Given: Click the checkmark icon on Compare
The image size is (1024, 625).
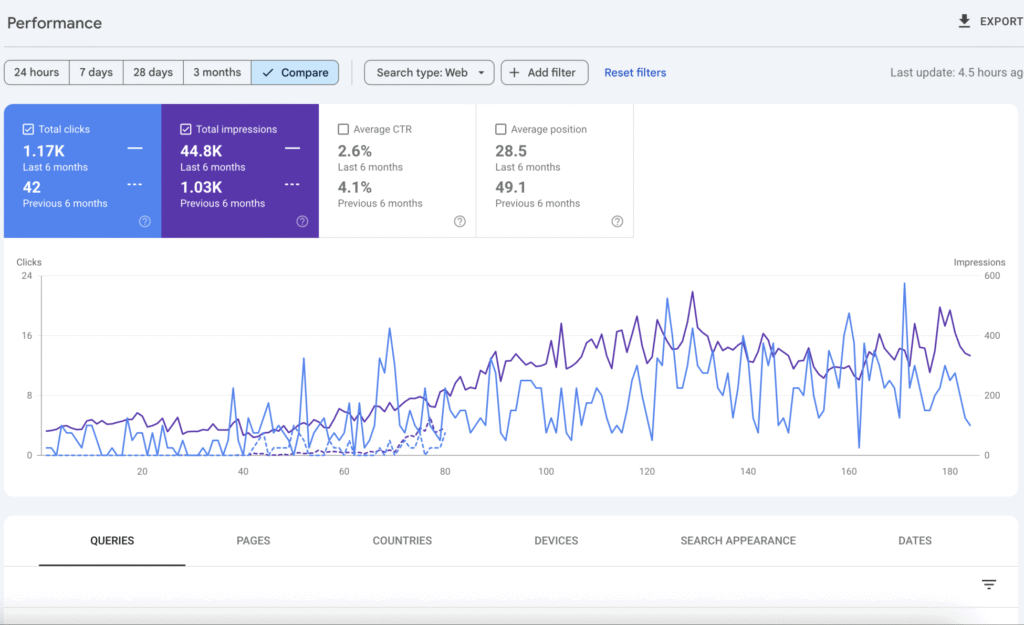Looking at the screenshot, I should coord(267,73).
